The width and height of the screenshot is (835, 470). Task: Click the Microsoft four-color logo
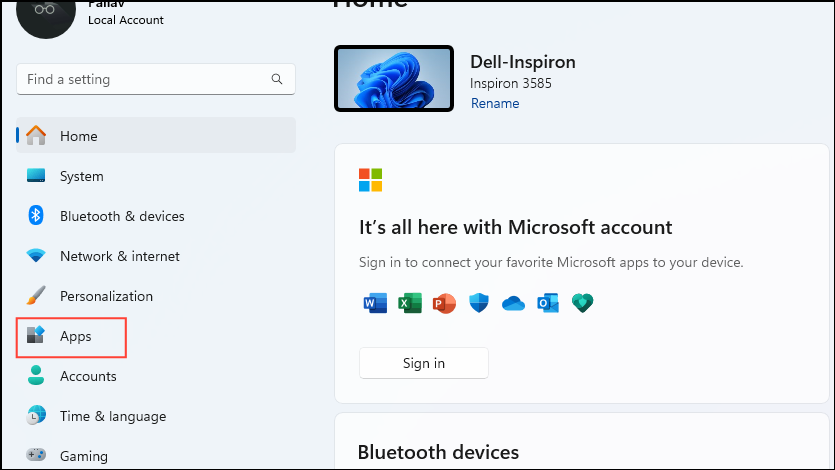coord(371,180)
